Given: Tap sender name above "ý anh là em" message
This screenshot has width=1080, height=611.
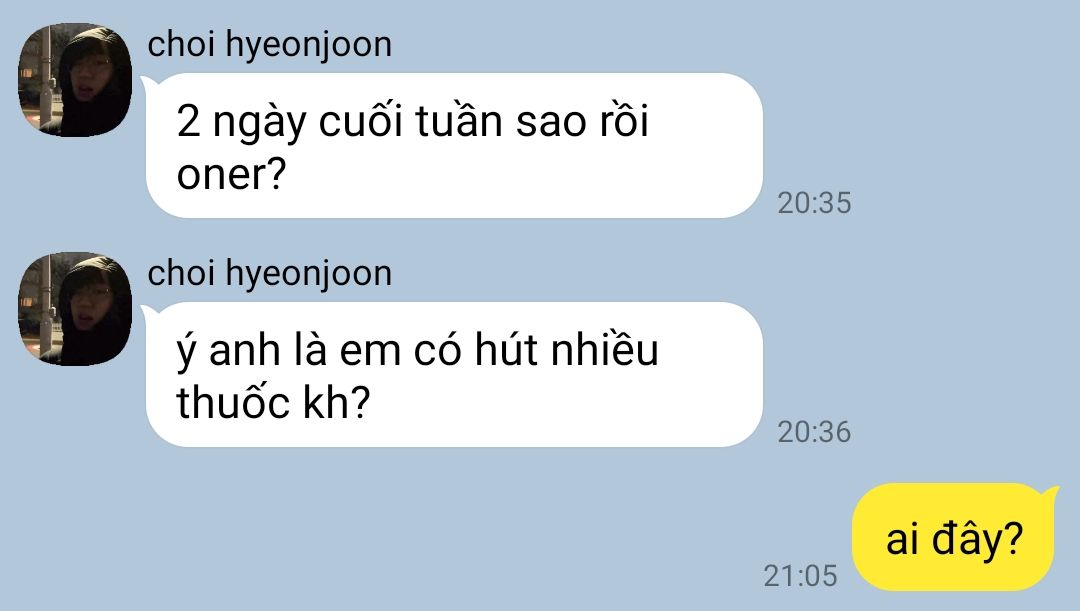Looking at the screenshot, I should [x=269, y=274].
